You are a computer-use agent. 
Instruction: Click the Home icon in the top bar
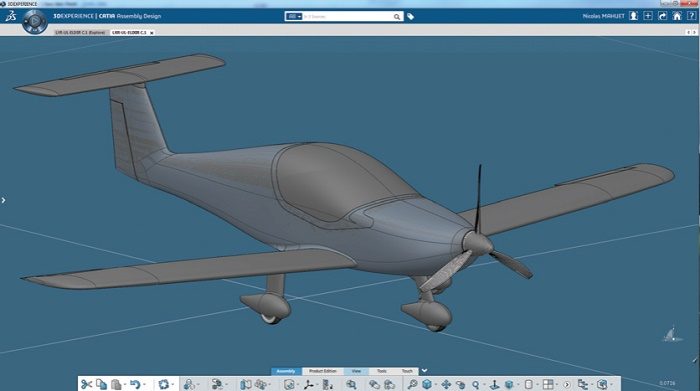[x=677, y=16]
